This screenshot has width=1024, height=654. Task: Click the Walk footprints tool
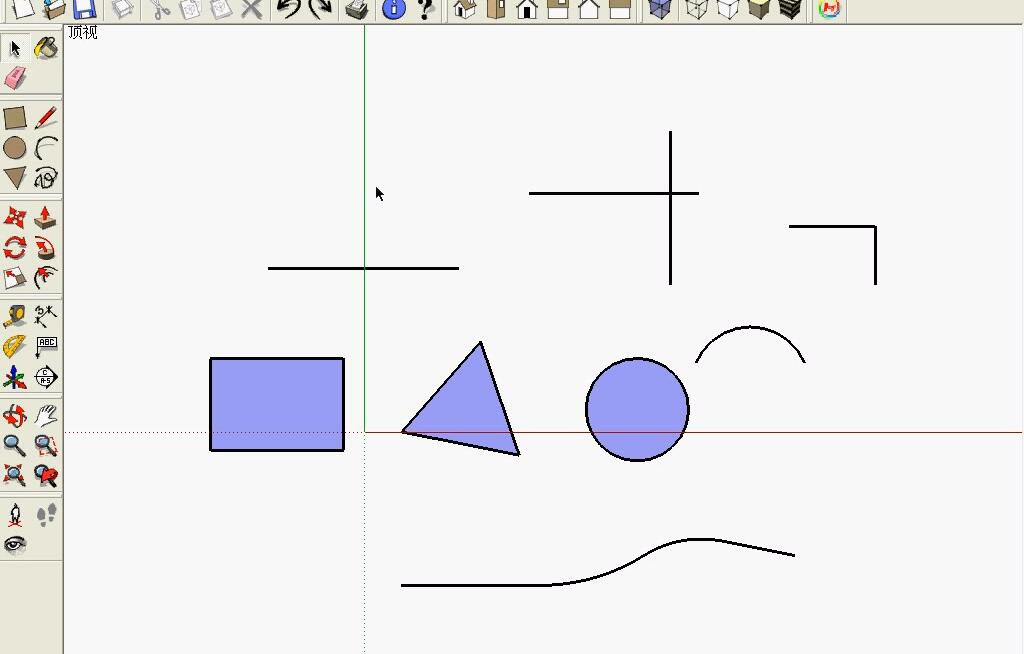(x=46, y=515)
